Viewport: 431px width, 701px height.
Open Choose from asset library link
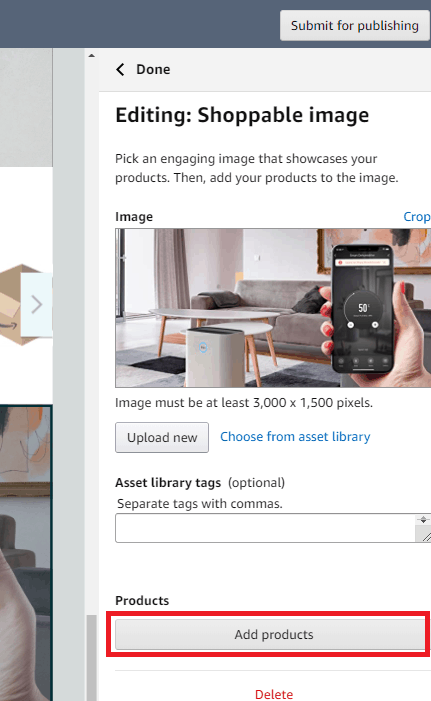point(295,436)
